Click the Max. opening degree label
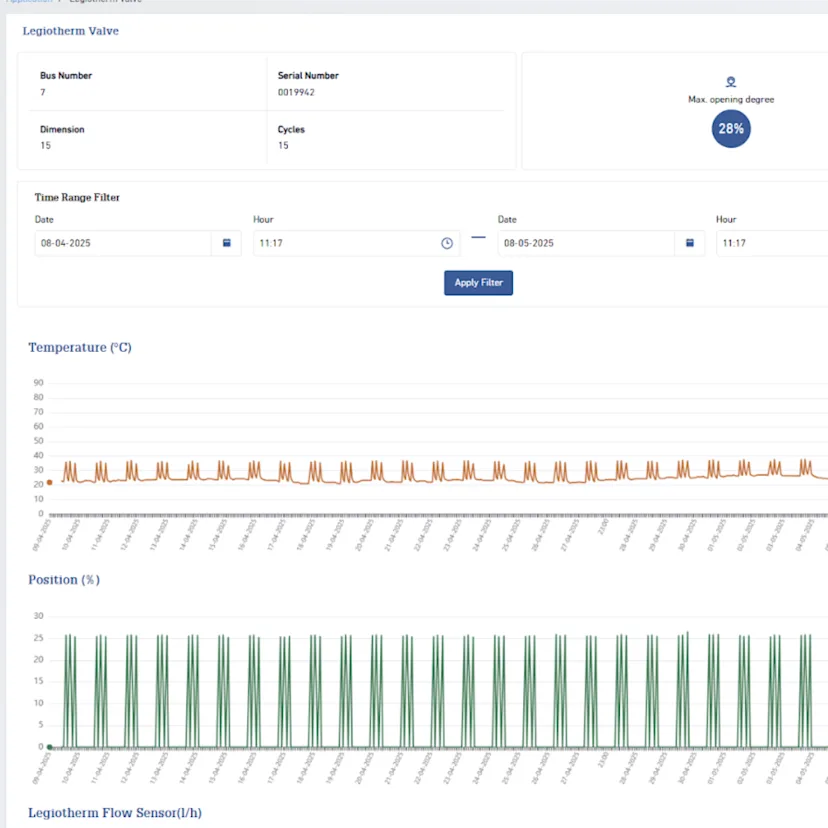Screen dimensions: 828x828 tap(731, 99)
